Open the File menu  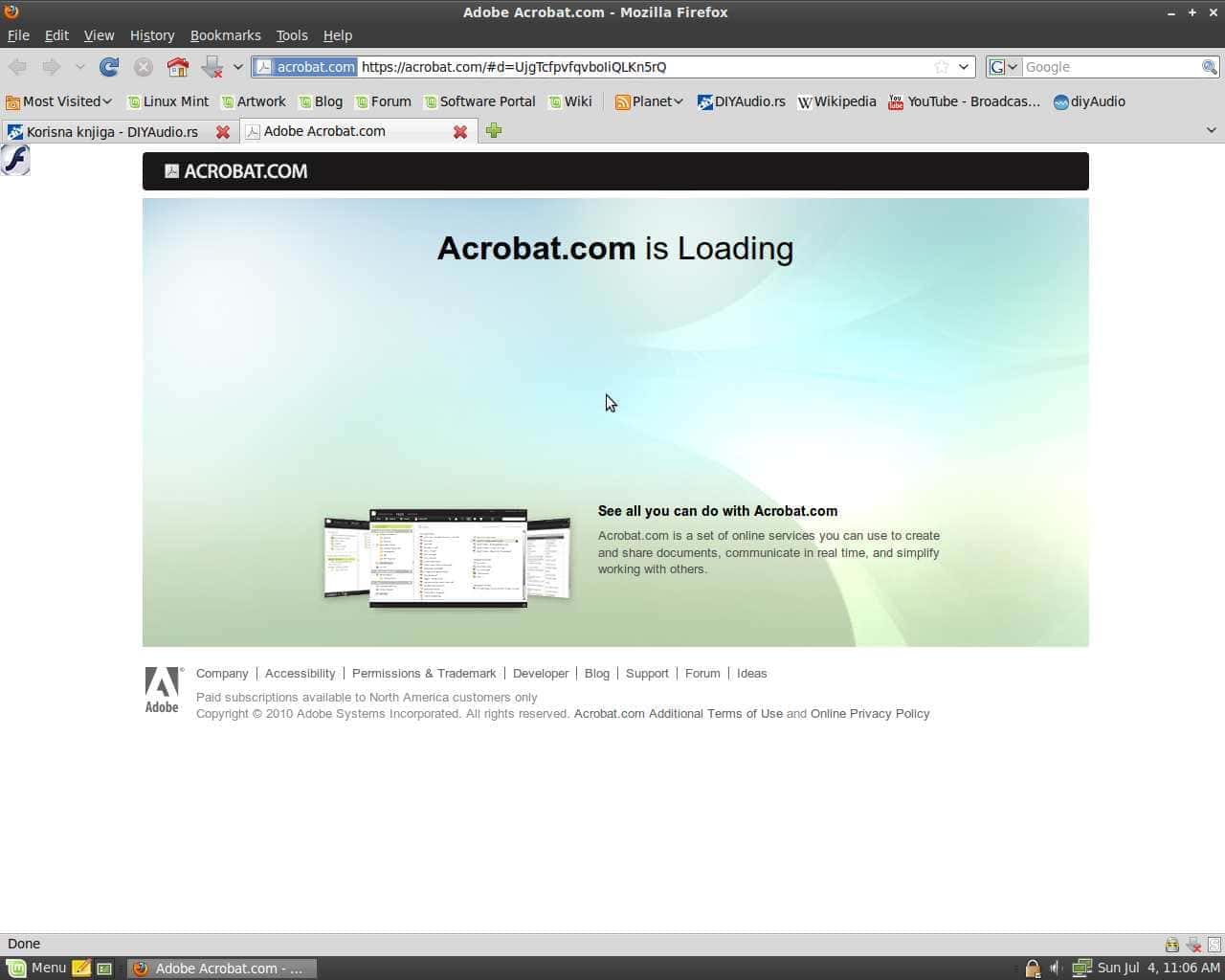[x=18, y=35]
